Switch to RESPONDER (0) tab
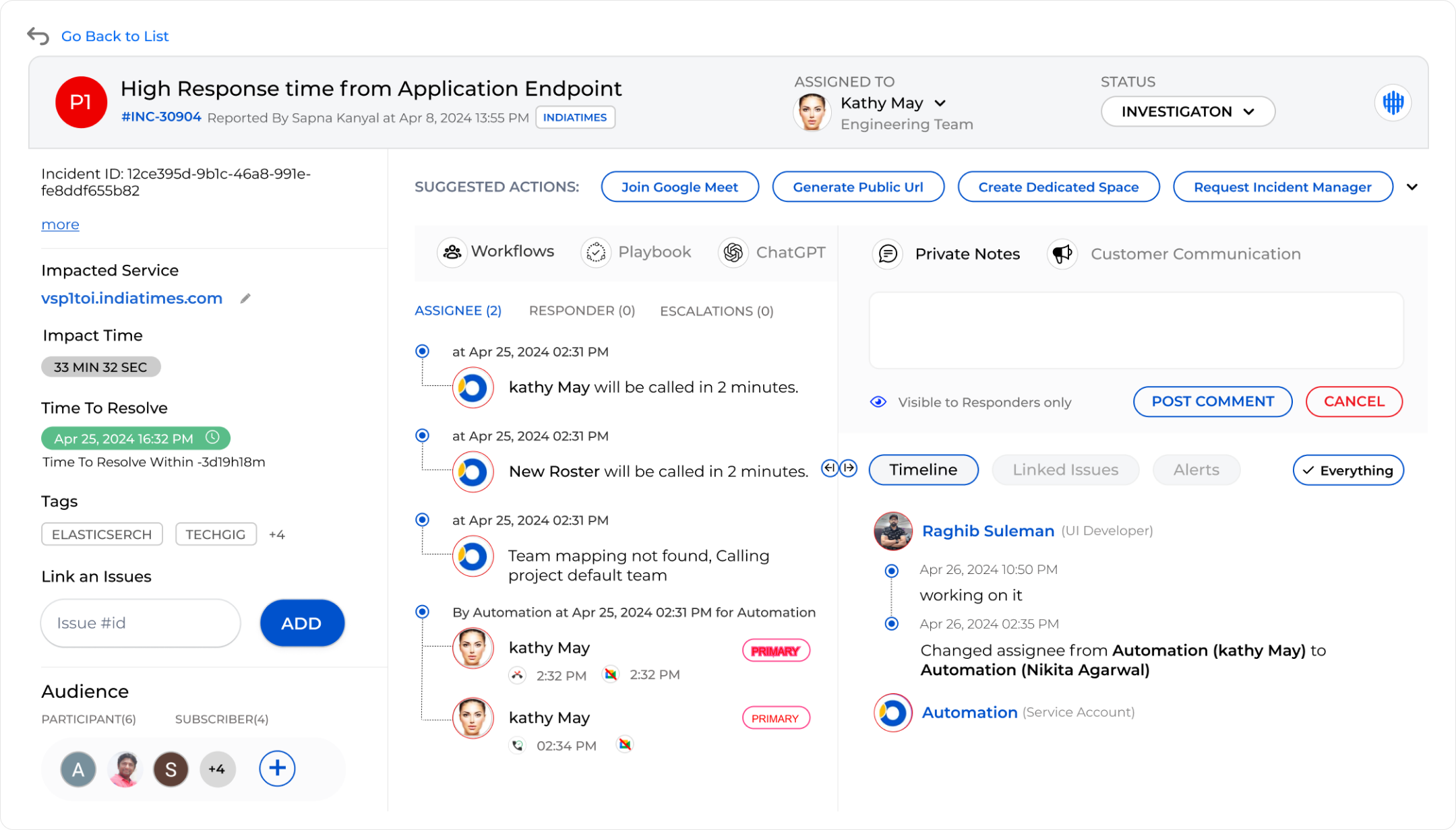 tap(581, 311)
